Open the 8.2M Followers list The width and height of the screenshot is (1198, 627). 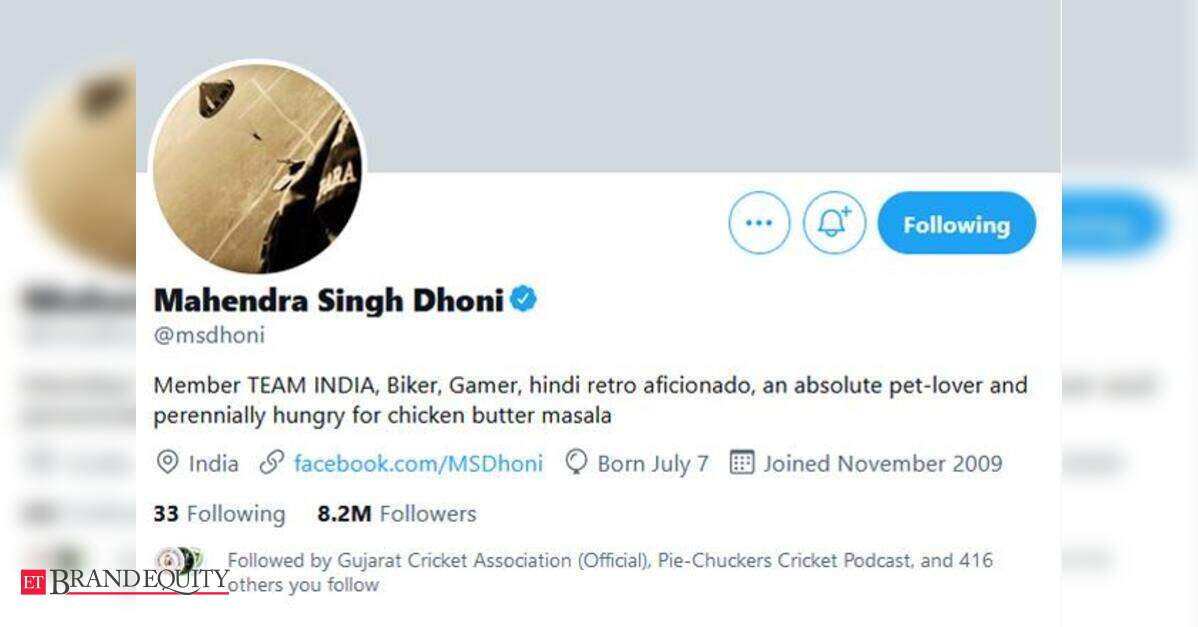point(397,513)
